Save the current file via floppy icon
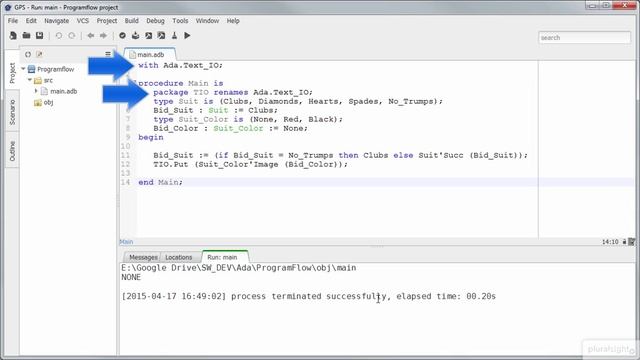Screen dimensions: 640x360 [40, 36]
